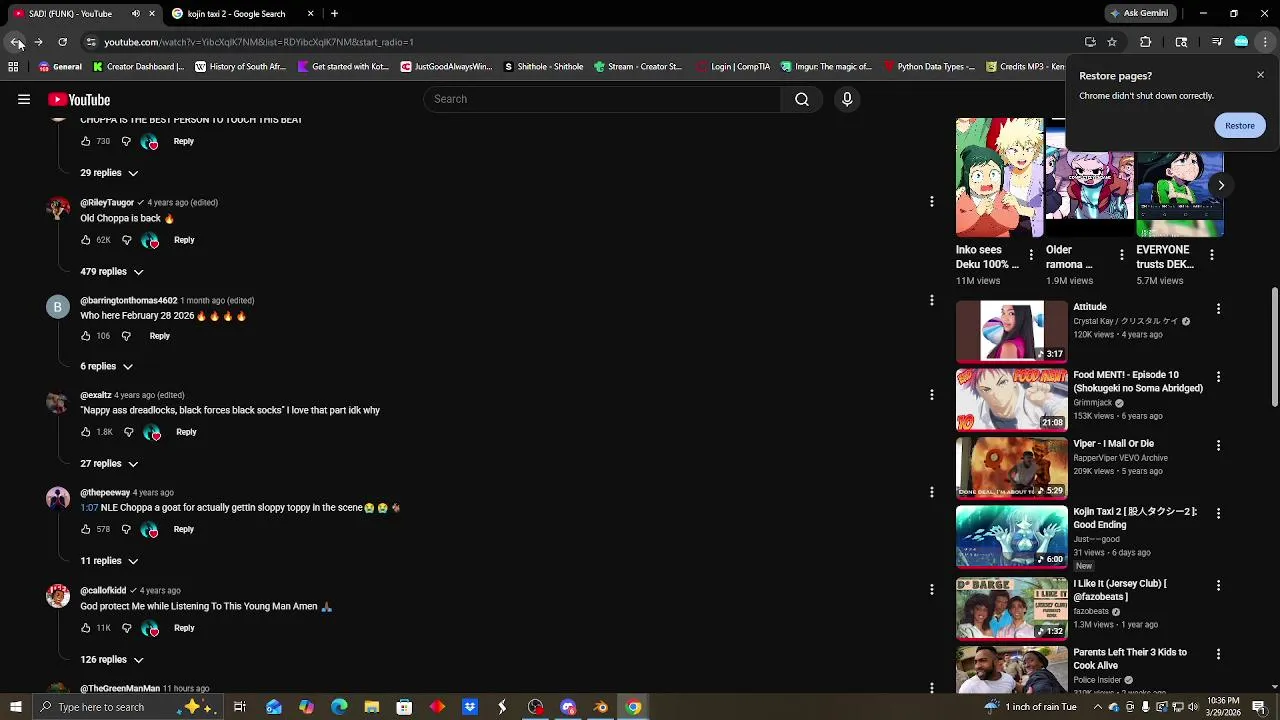This screenshot has width=1280, height=720.
Task: Open action menu for @barringtonthomas4602 comment
Action: [931, 300]
